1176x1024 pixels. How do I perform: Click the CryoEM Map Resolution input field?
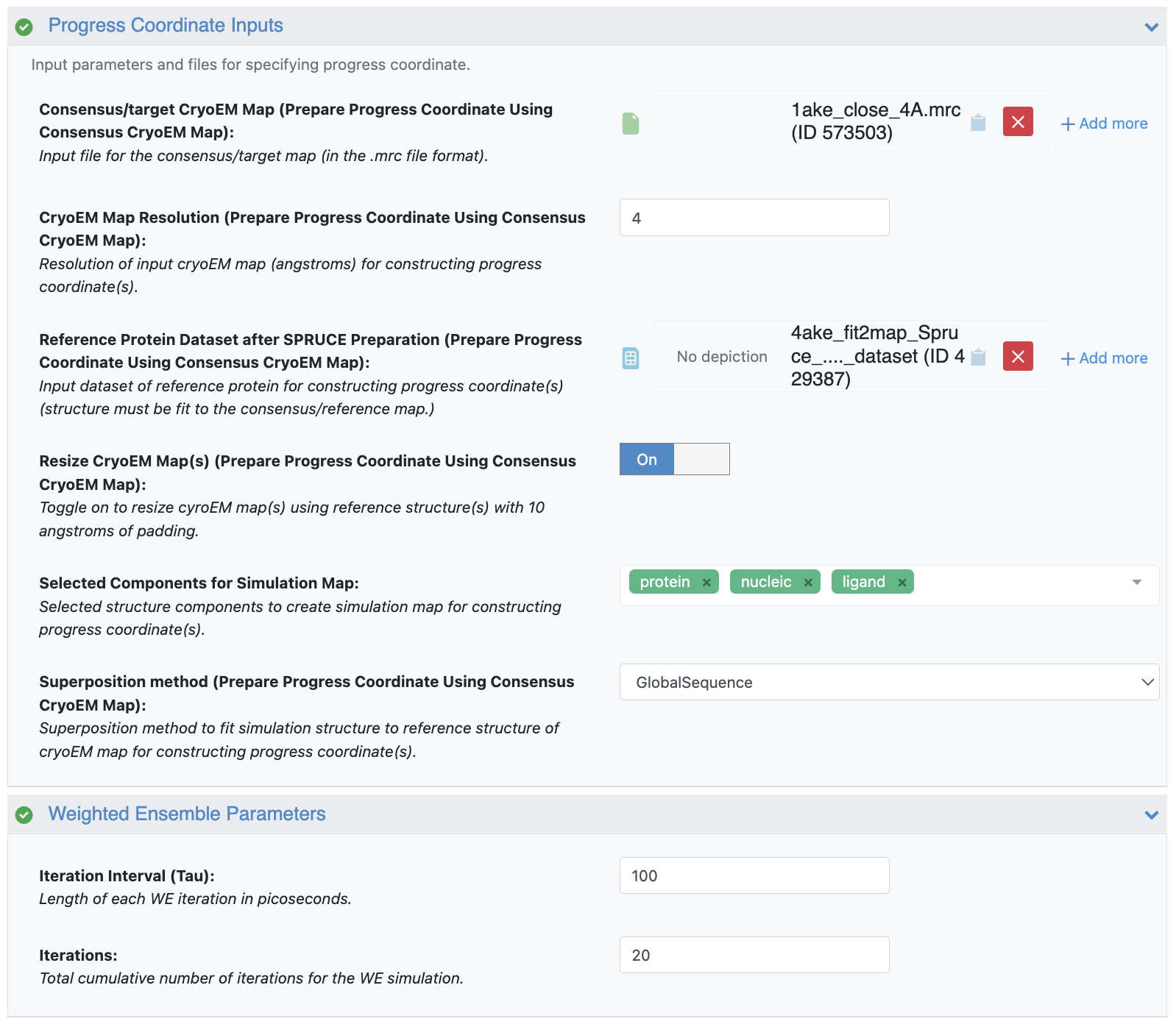(x=754, y=218)
